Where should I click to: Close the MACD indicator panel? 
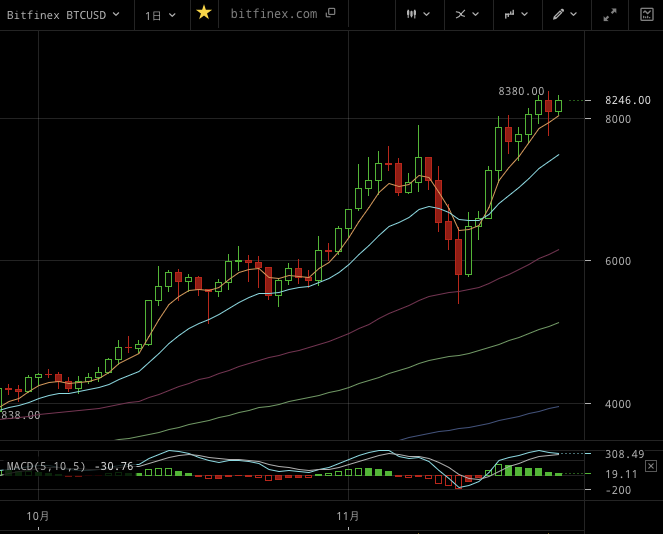[651, 466]
